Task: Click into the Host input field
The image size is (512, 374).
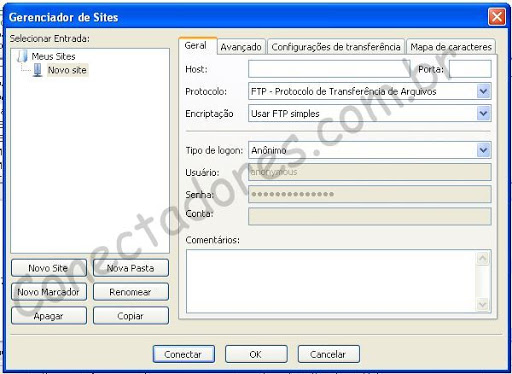Action: tap(329, 69)
